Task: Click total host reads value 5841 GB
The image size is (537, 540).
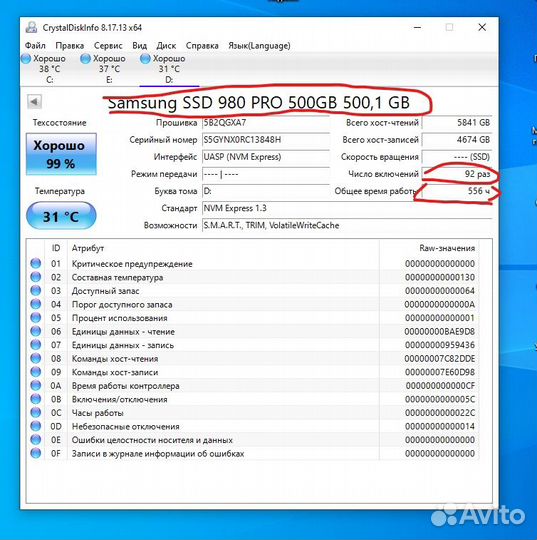Action: [457, 123]
